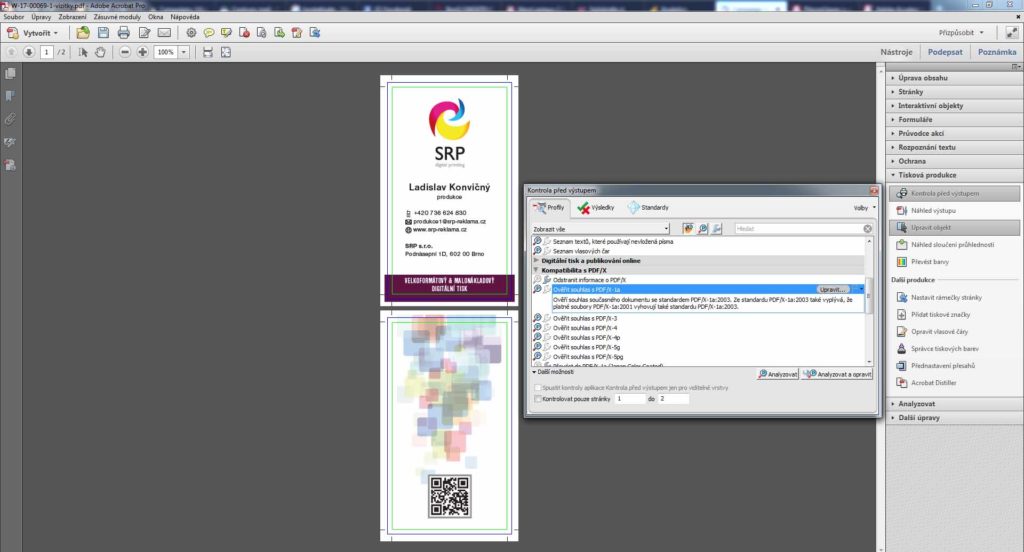This screenshot has width=1024, height=552.
Task: Open Přizpůsobit dropdown
Action: click(x=961, y=33)
